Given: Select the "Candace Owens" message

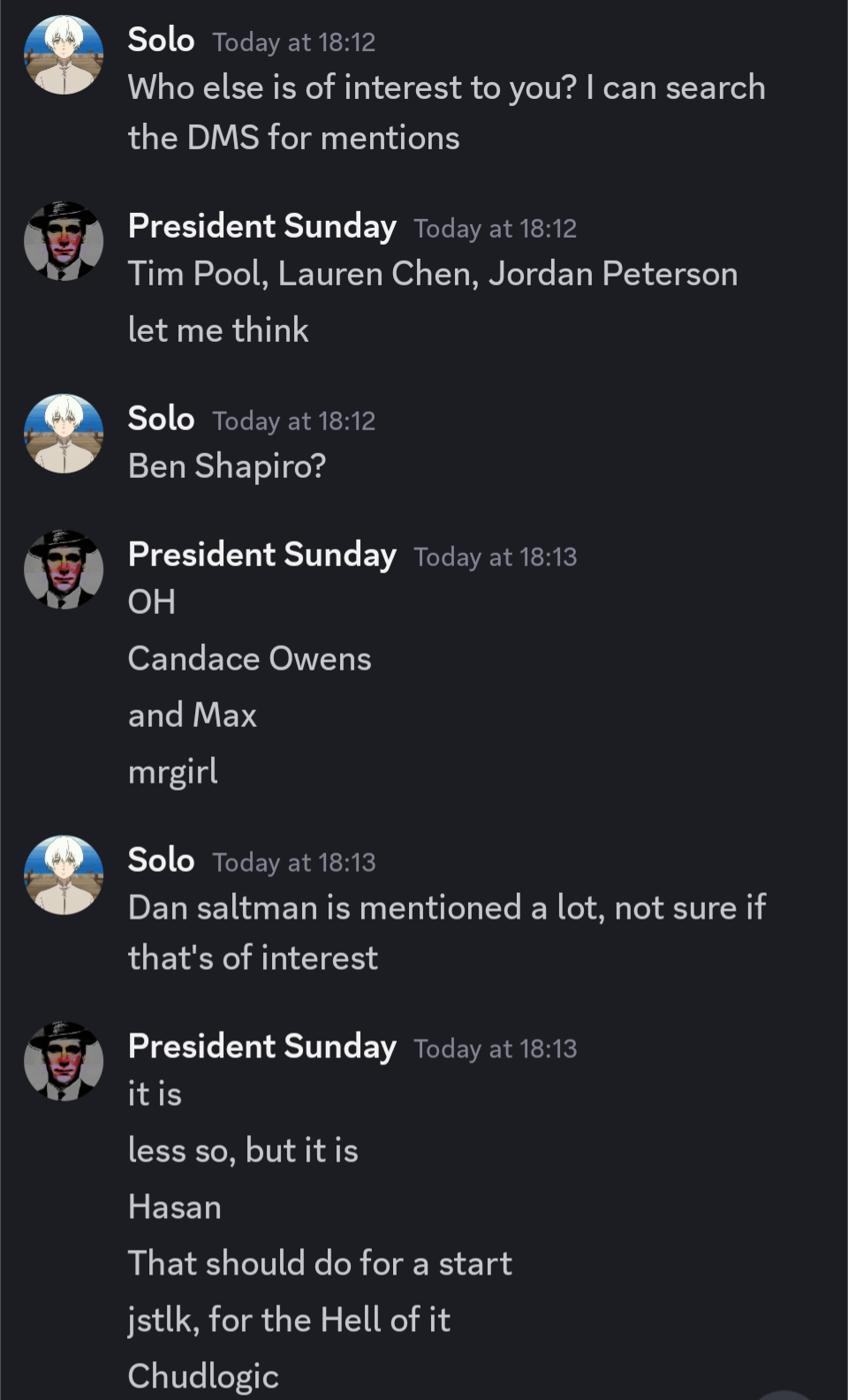Looking at the screenshot, I should 249,659.
